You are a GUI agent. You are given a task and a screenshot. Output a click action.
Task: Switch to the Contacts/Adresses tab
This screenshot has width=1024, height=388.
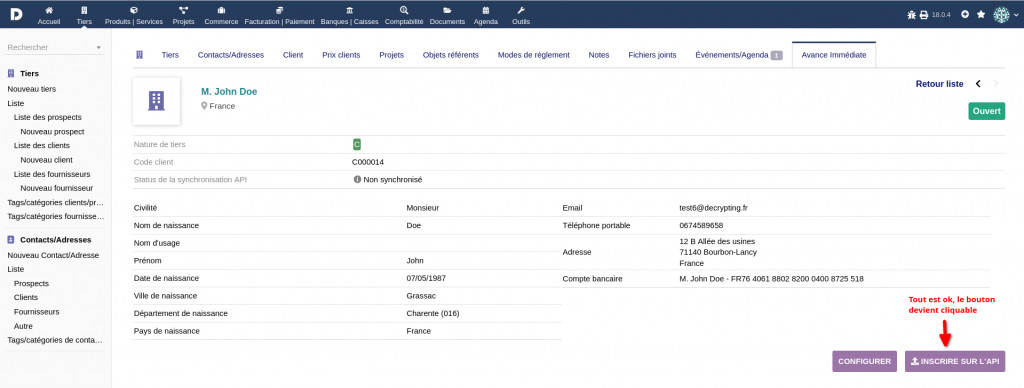[x=231, y=55]
